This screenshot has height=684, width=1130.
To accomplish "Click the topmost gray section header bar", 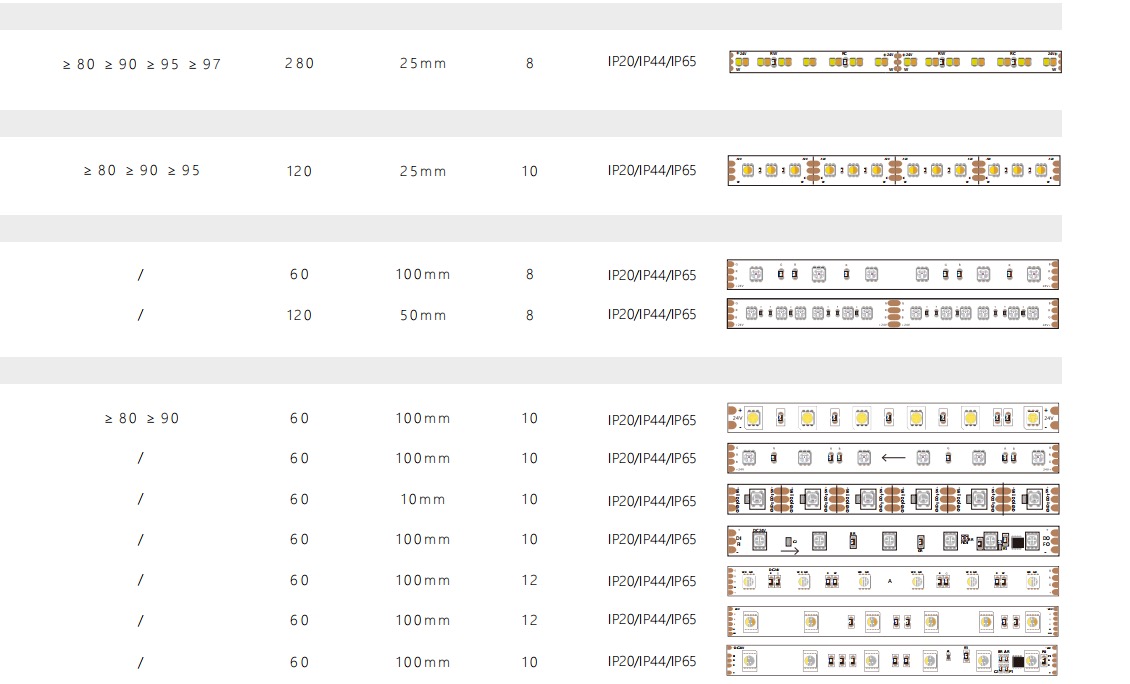I will click(x=530, y=16).
